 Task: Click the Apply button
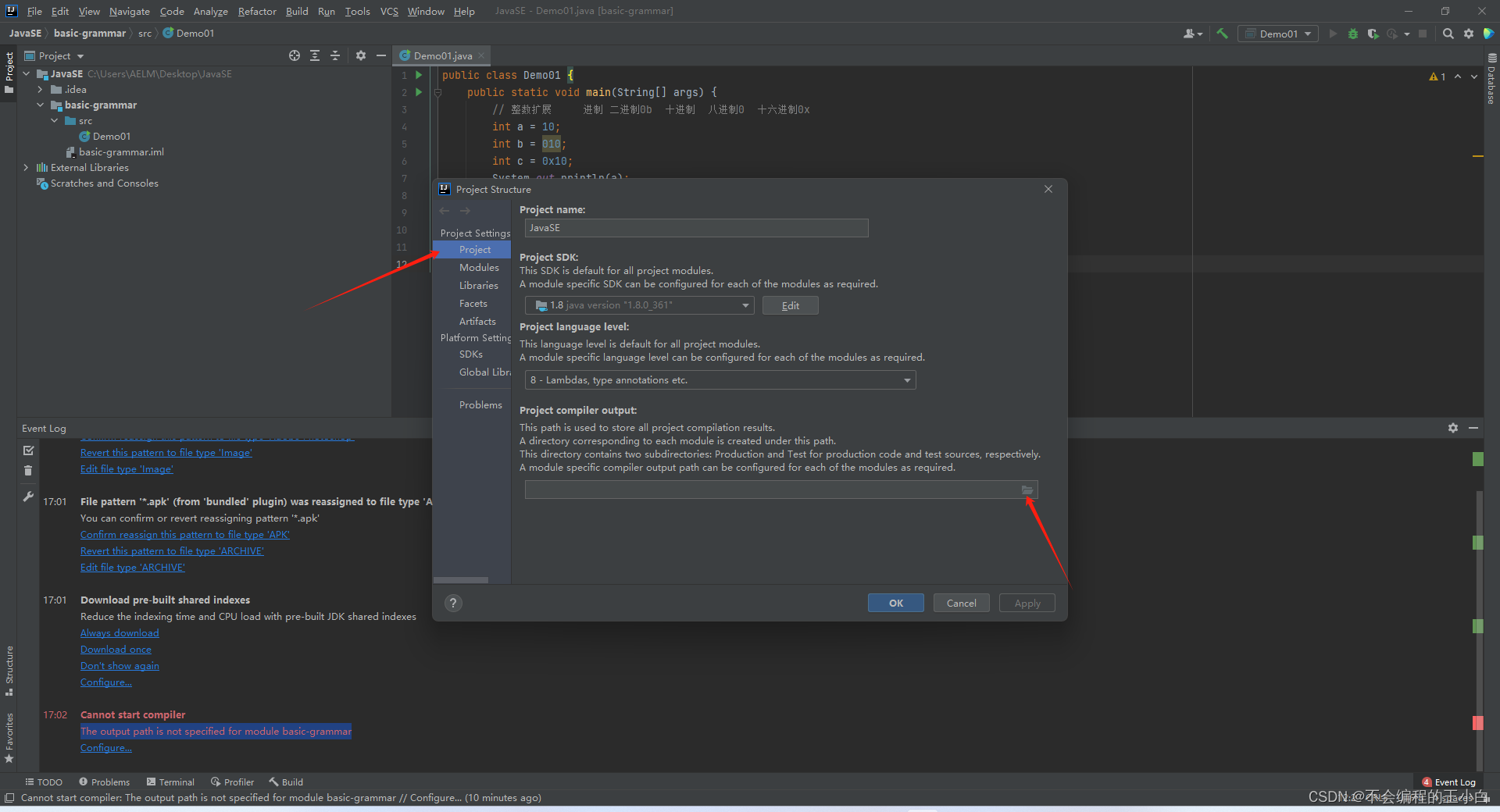coord(1027,603)
